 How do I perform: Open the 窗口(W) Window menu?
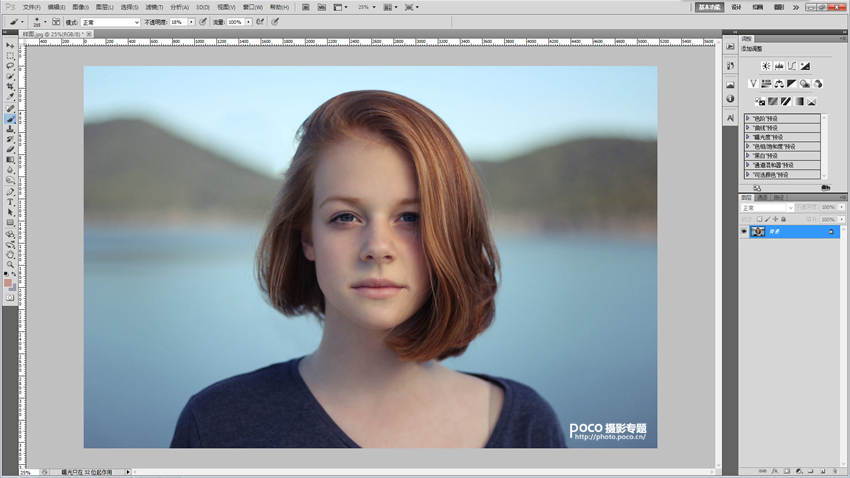(x=253, y=7)
